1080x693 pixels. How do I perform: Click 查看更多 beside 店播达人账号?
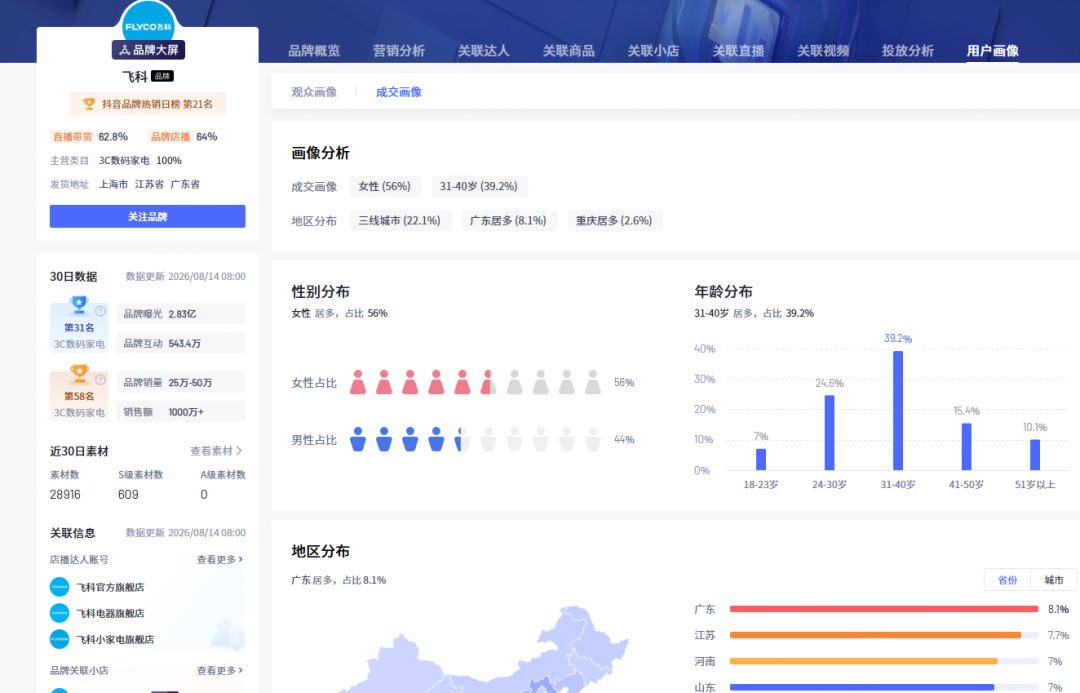pyautogui.click(x=220, y=559)
